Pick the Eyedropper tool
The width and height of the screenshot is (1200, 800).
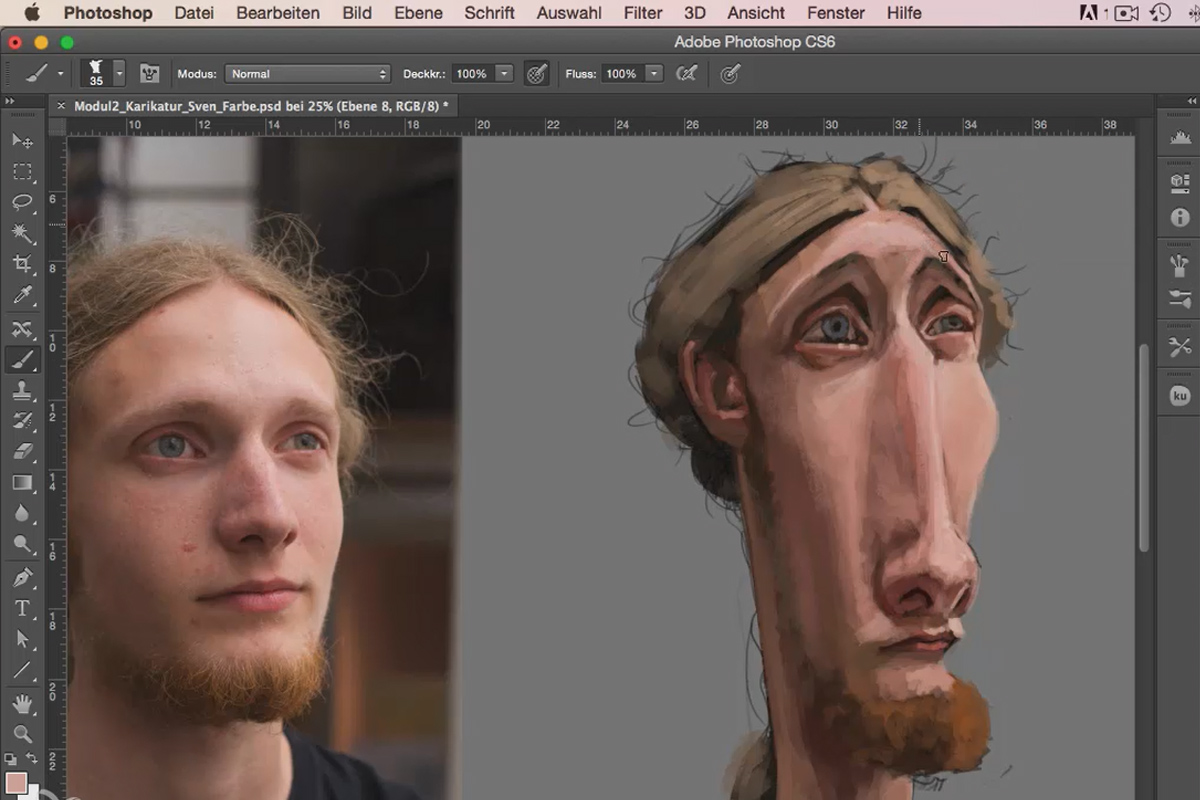coord(22,295)
